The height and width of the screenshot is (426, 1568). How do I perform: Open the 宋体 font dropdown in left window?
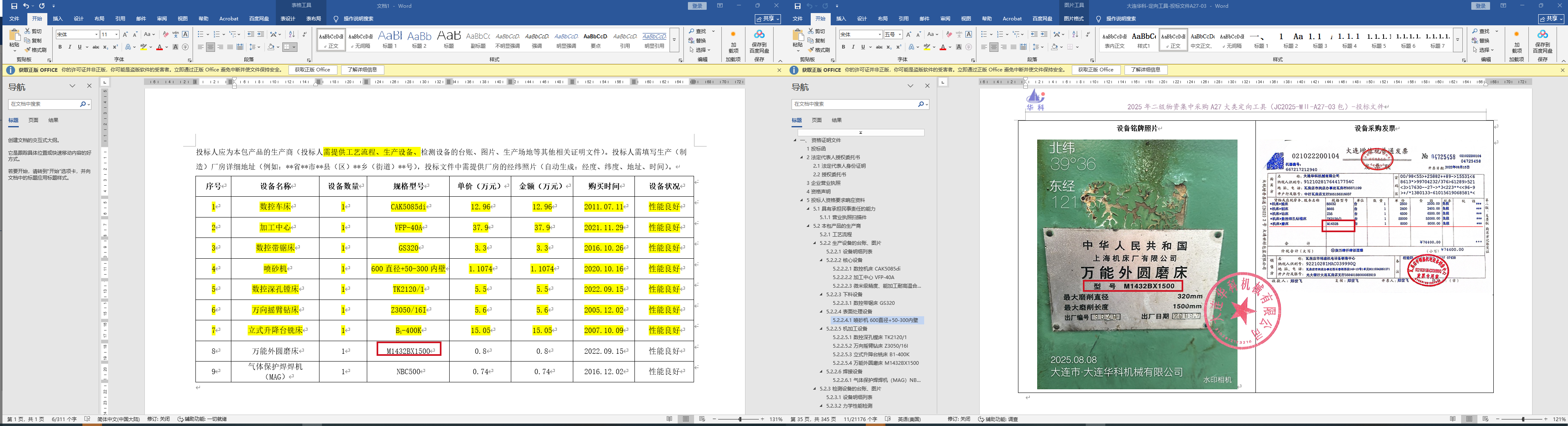coord(95,35)
